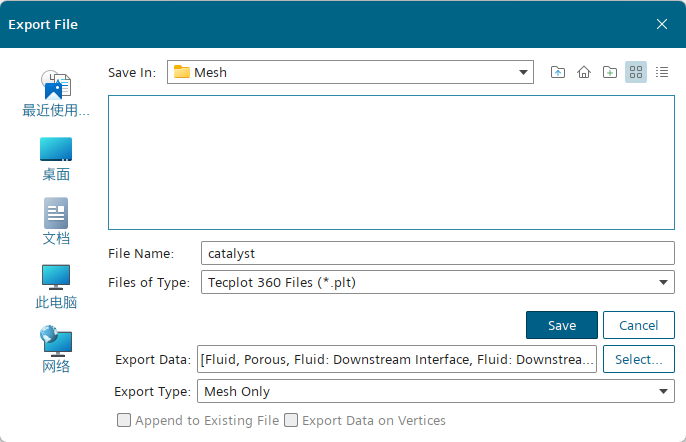Open the Network (网络) location

click(56, 350)
